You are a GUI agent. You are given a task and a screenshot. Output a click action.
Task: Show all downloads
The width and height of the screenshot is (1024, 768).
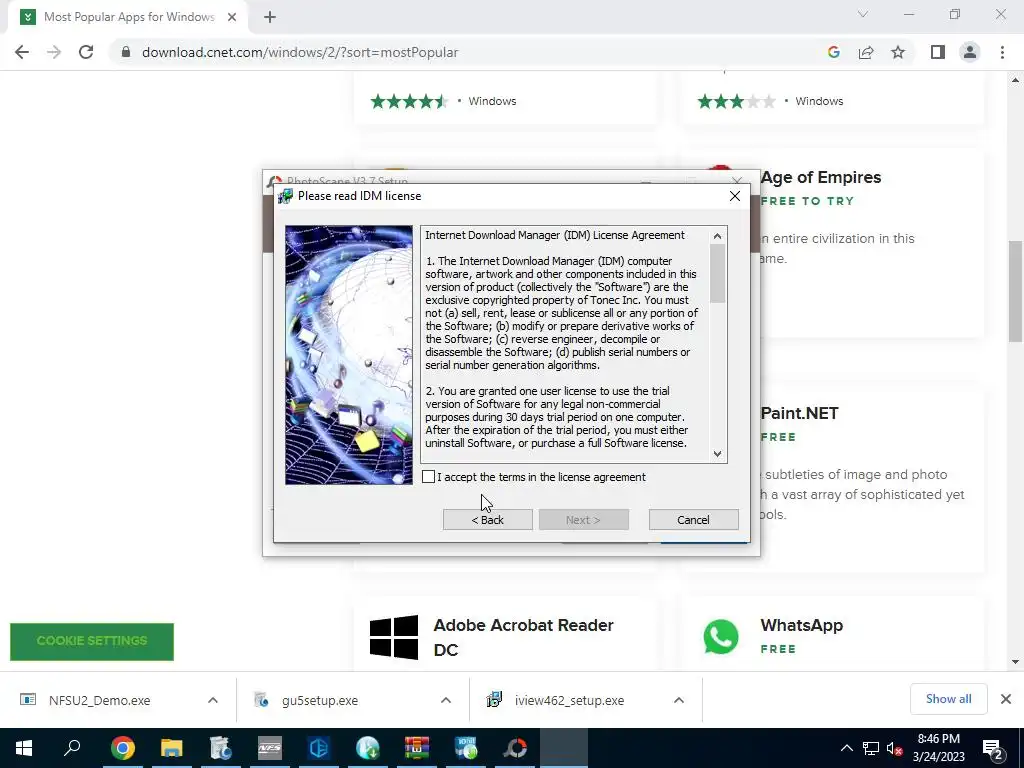tap(948, 699)
